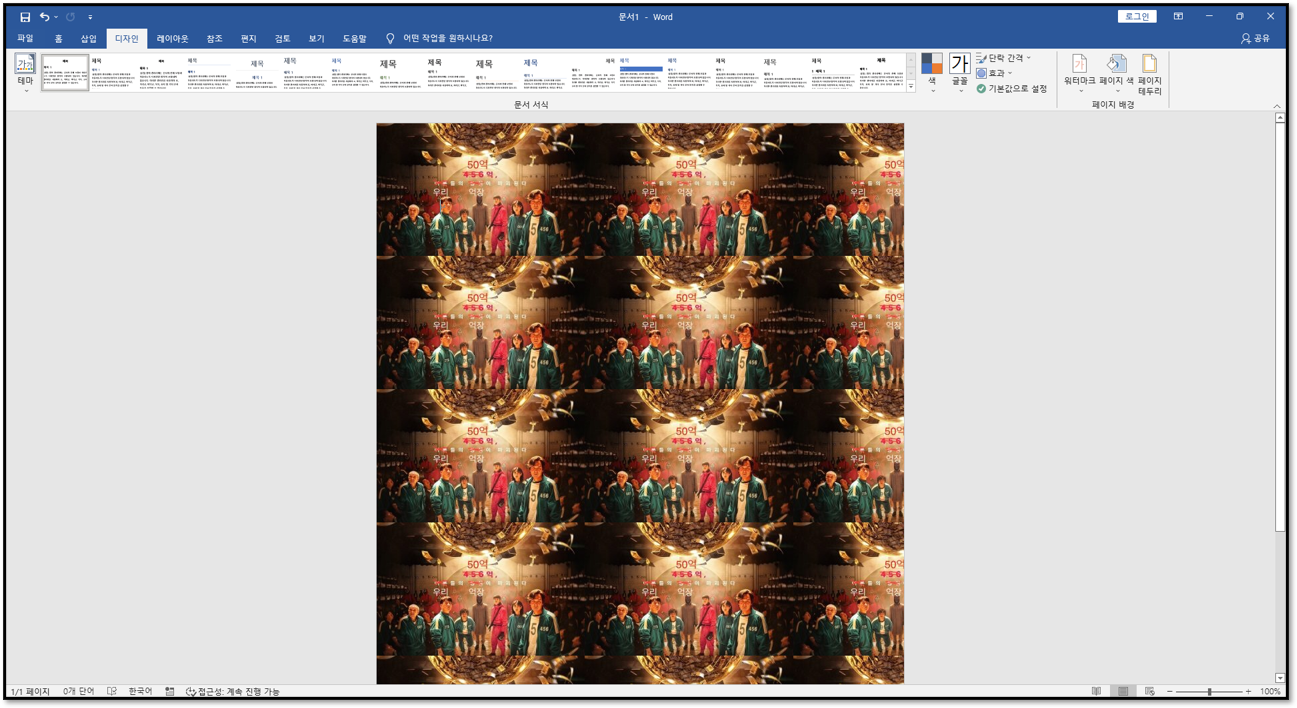1297x708 pixels.
Task: Click the lightbulb icon next to the search box
Action: [x=390, y=39]
